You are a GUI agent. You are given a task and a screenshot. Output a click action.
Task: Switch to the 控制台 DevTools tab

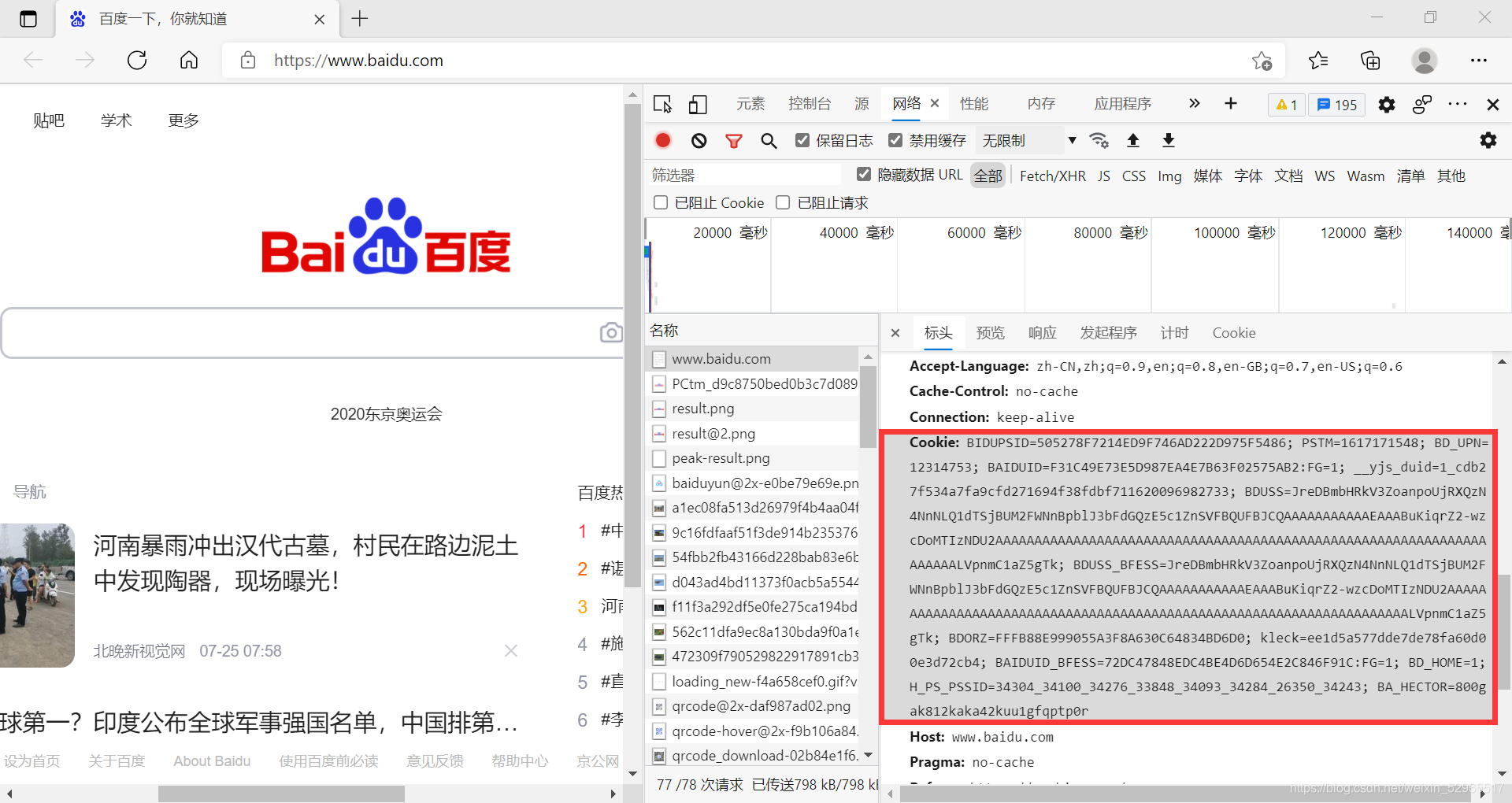[810, 104]
